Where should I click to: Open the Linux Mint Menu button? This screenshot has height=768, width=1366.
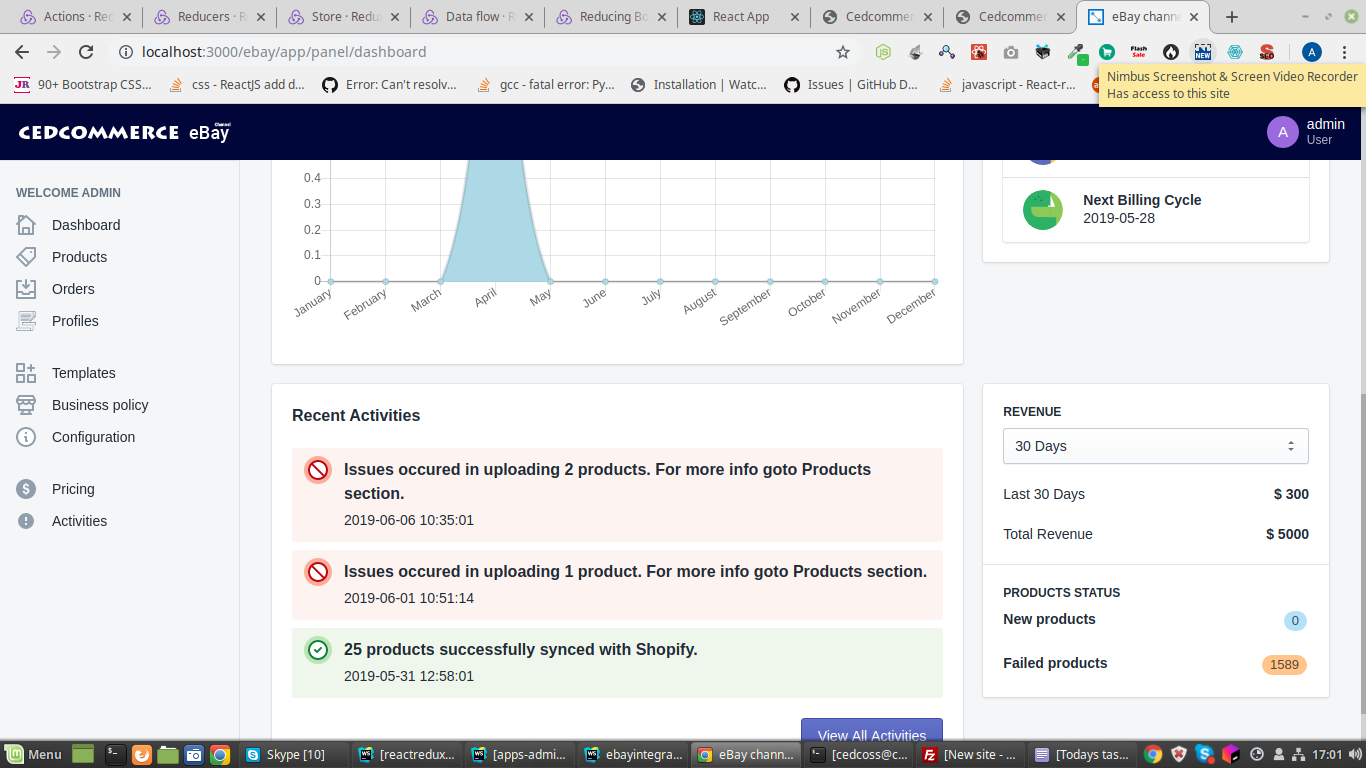tap(34, 755)
